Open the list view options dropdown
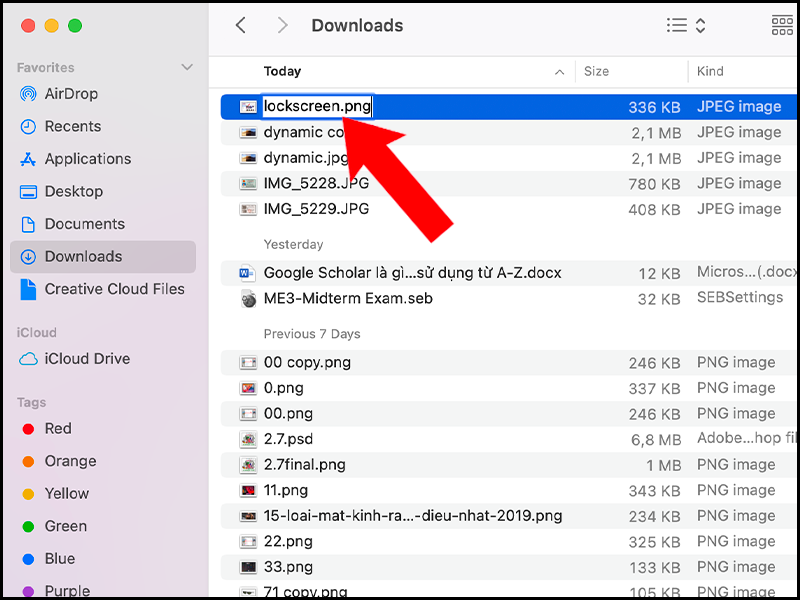Viewport: 800px width, 600px height. [686, 26]
